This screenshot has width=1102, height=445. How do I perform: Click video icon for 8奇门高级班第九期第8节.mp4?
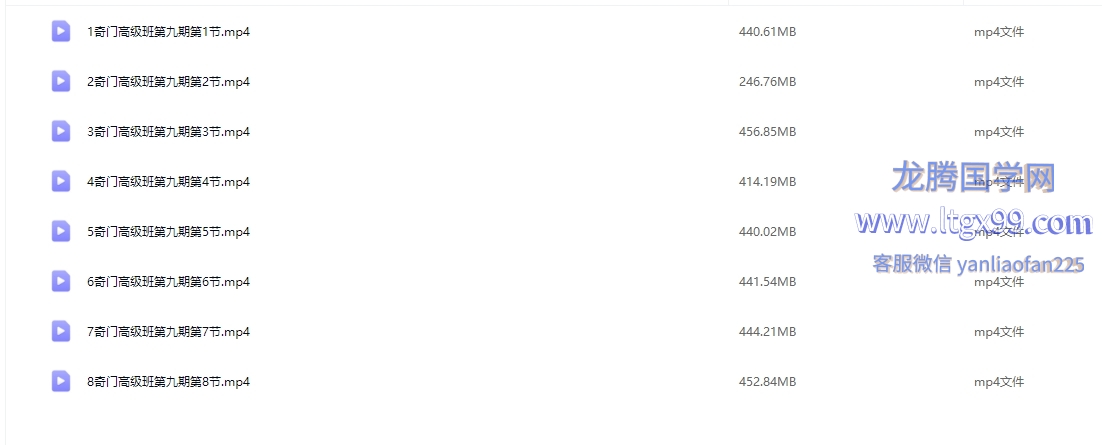(x=61, y=382)
